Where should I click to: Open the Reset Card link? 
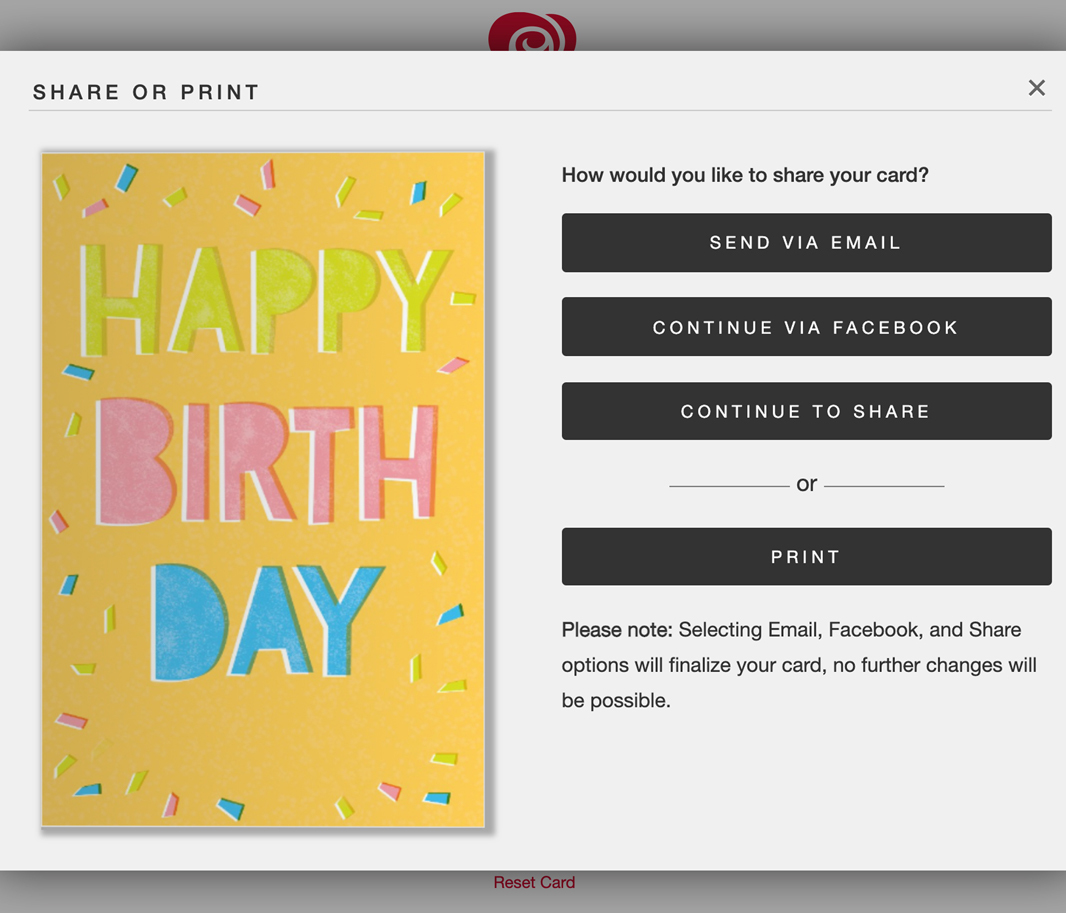pos(533,882)
